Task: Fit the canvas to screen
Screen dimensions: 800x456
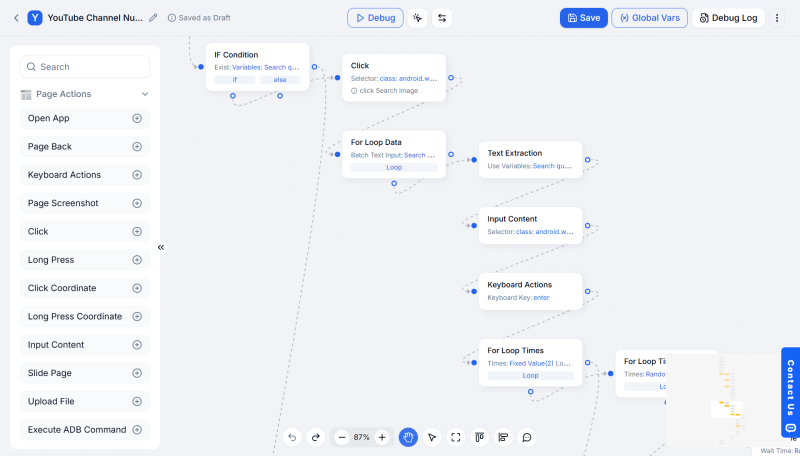Action: pos(456,437)
